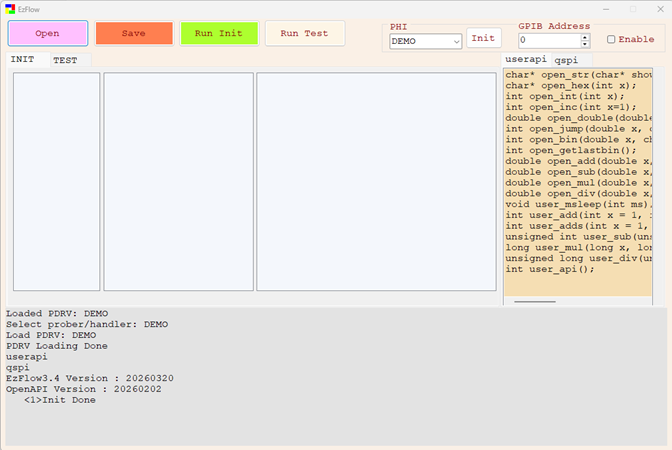672x450 pixels.
Task: Click the 'double open_sub' line
Action: coord(578,172)
